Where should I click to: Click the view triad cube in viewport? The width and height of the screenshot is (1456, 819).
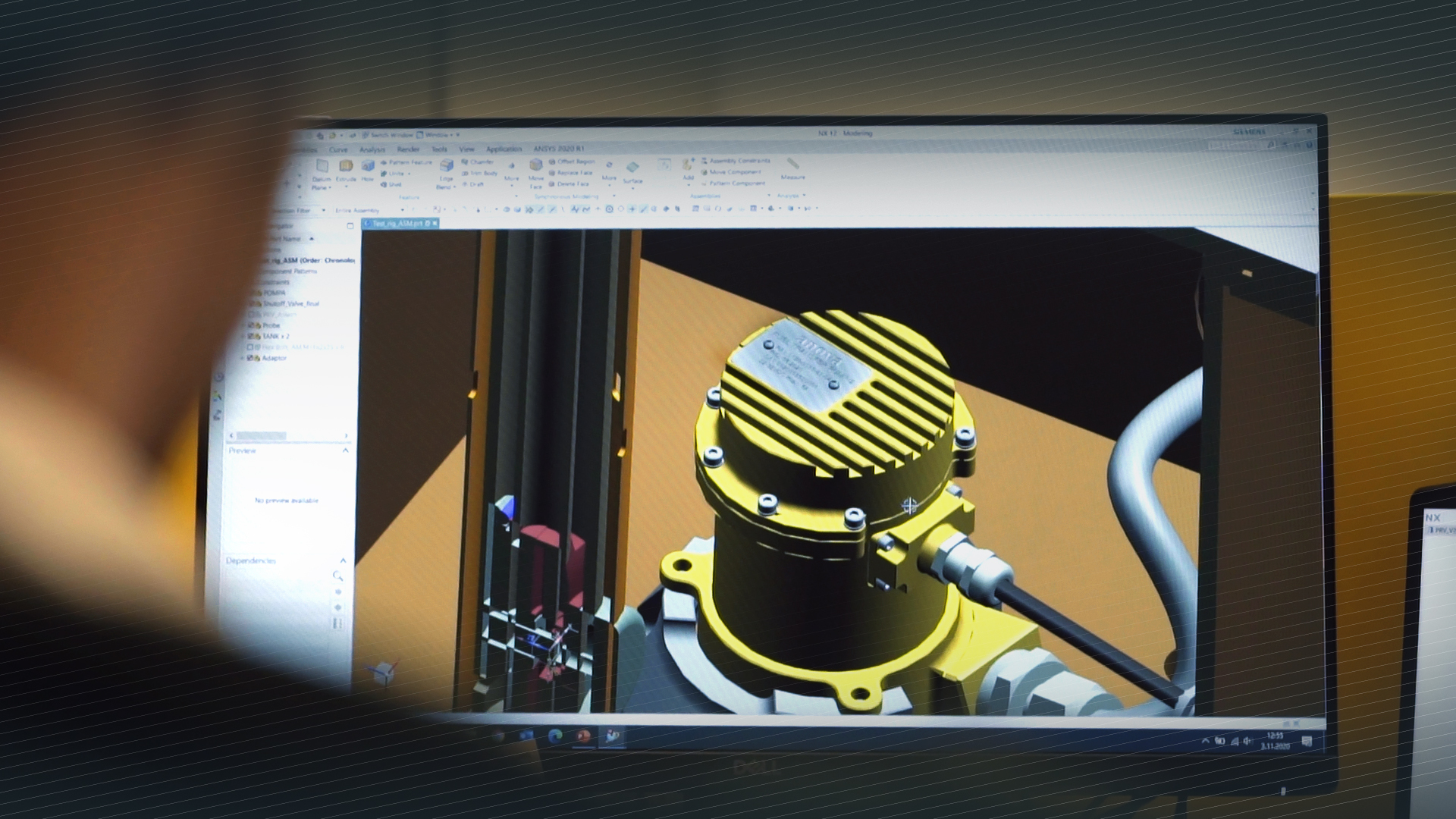tap(383, 671)
